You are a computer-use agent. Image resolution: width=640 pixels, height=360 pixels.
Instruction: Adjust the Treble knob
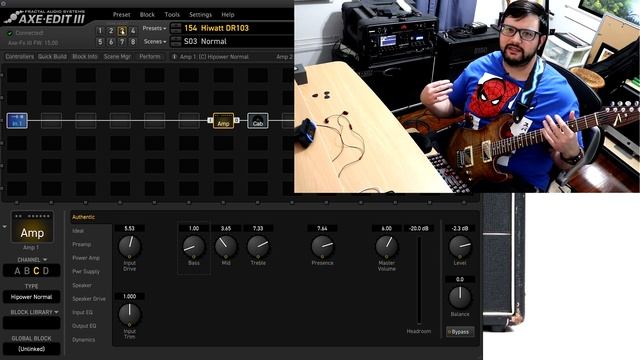point(258,247)
